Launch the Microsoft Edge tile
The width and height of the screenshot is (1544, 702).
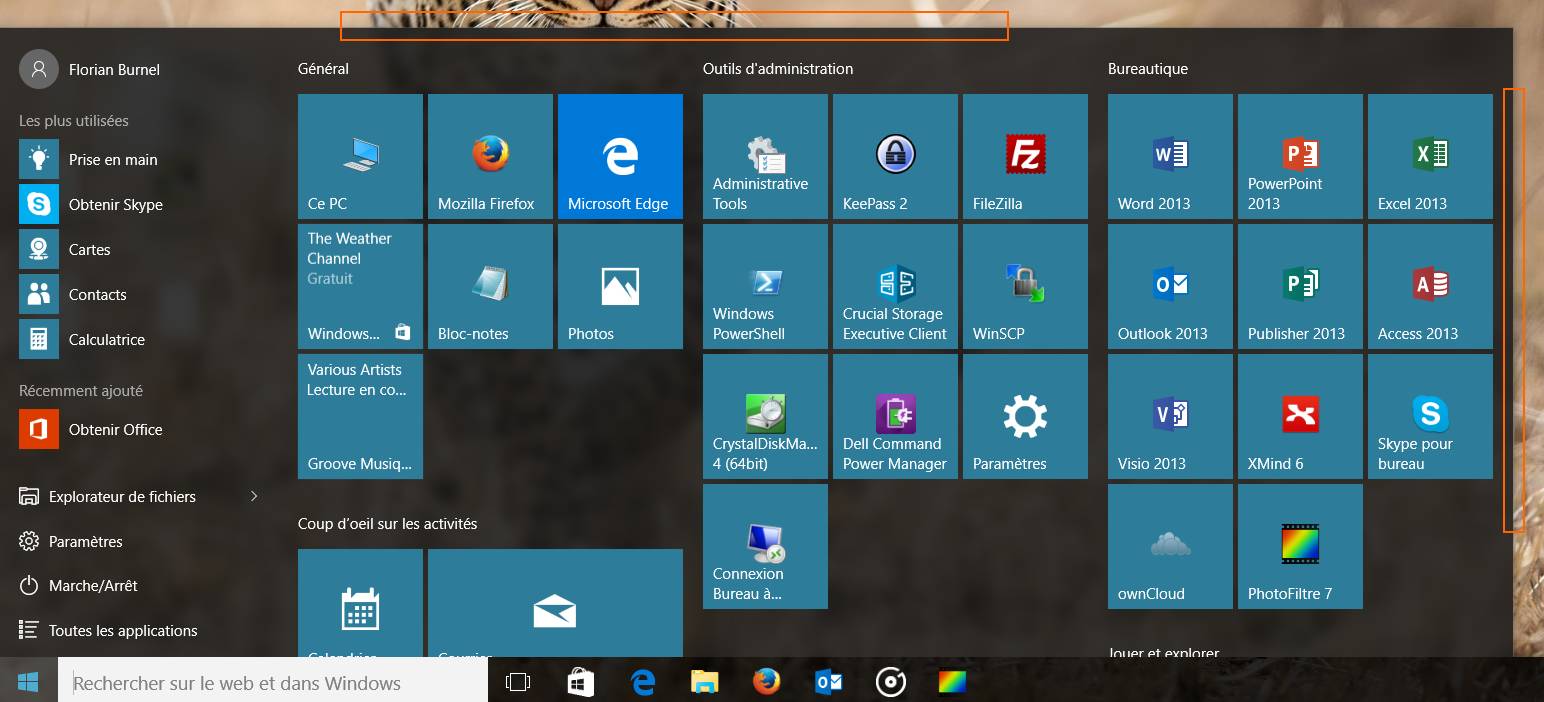tap(620, 156)
